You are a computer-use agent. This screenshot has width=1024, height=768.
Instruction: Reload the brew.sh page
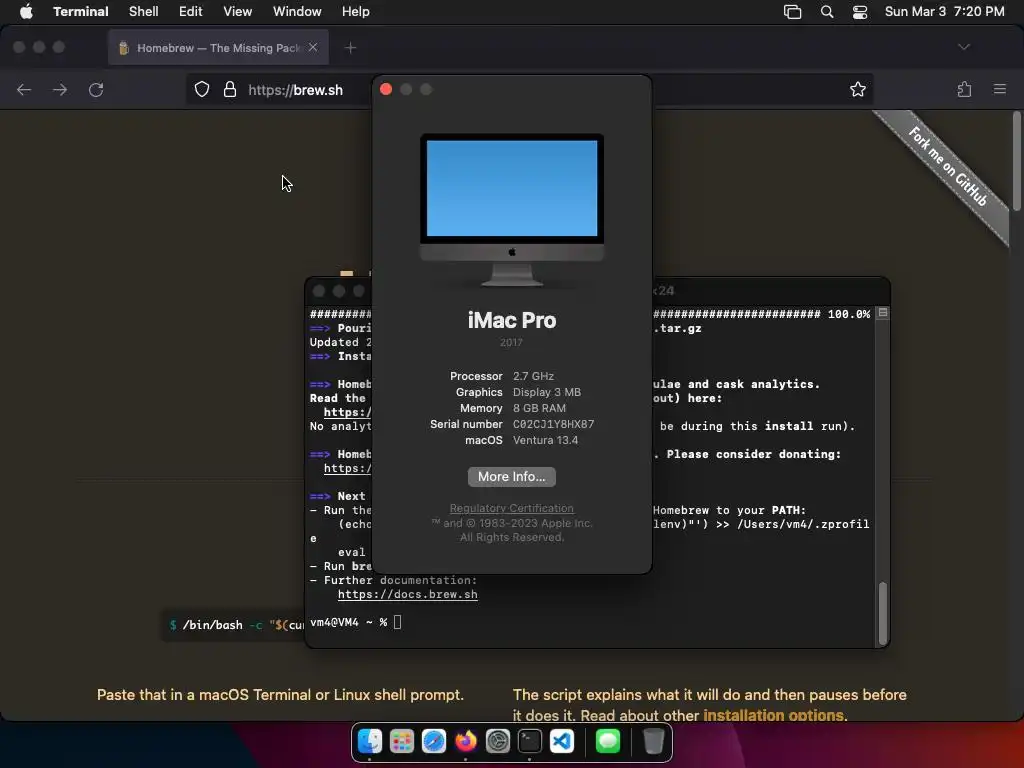pos(96,89)
